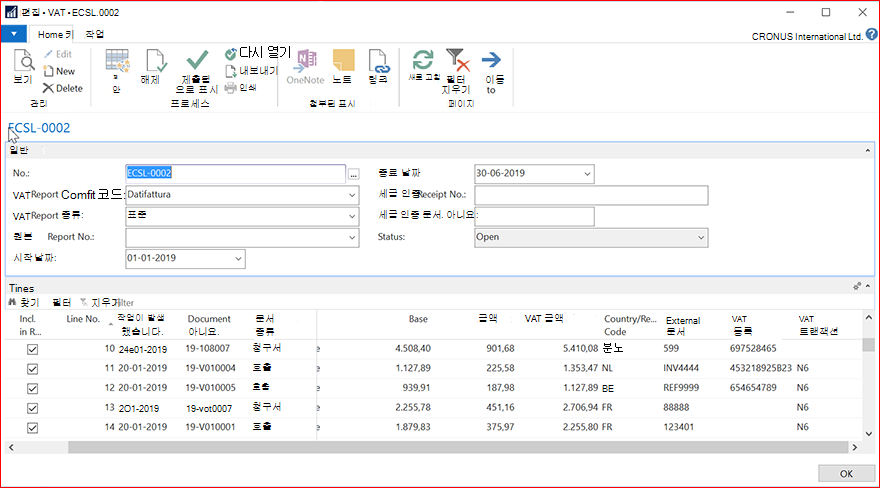Click the Line No. column header

pos(83,319)
